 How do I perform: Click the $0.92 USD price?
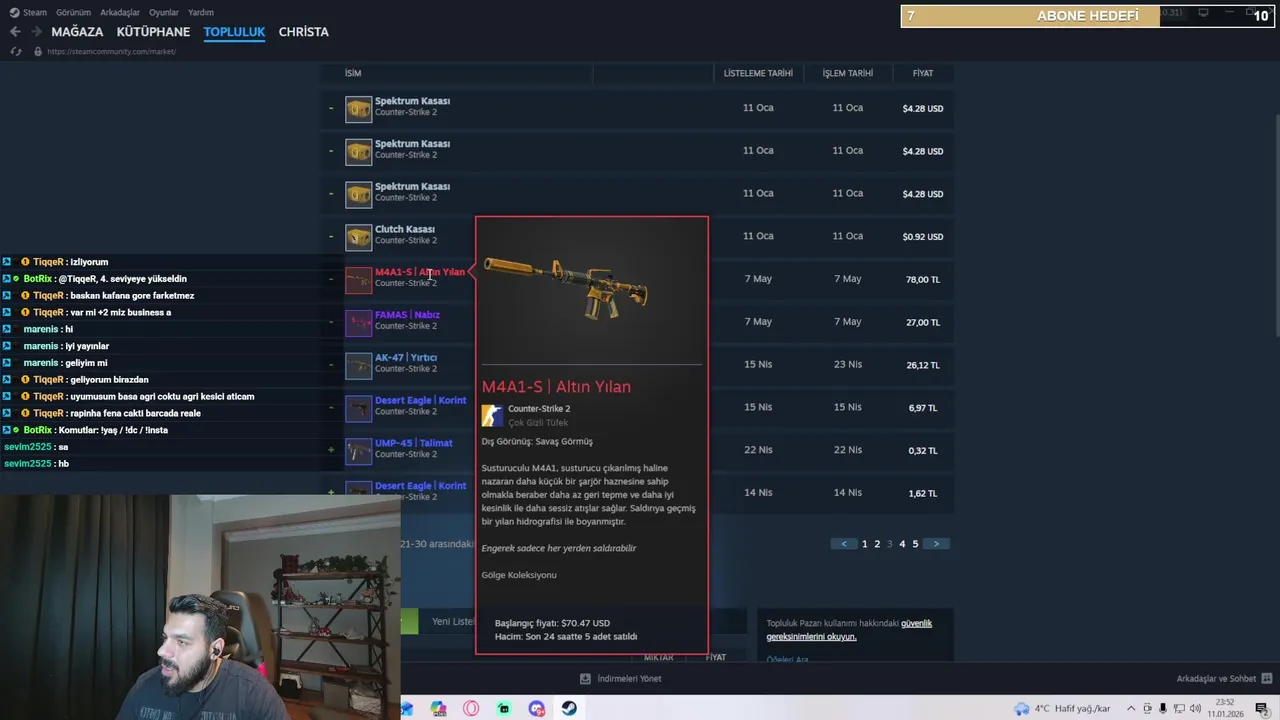click(922, 237)
